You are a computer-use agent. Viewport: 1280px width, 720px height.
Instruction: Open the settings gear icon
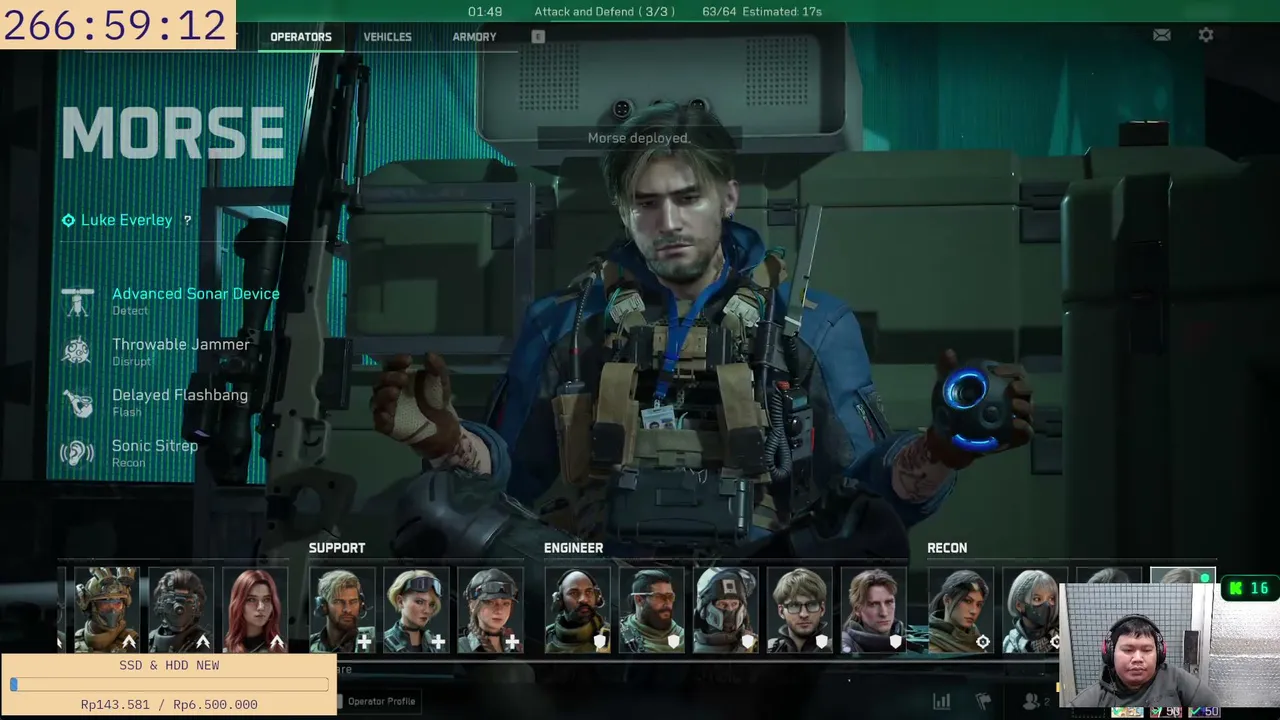pyautogui.click(x=1206, y=35)
